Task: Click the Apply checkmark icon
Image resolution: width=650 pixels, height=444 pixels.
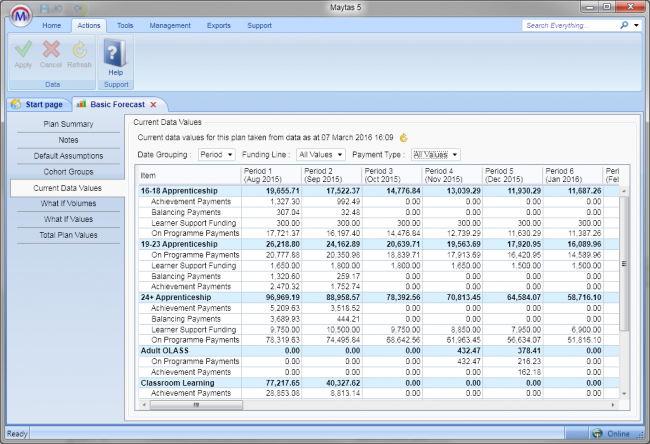Action: point(23,50)
